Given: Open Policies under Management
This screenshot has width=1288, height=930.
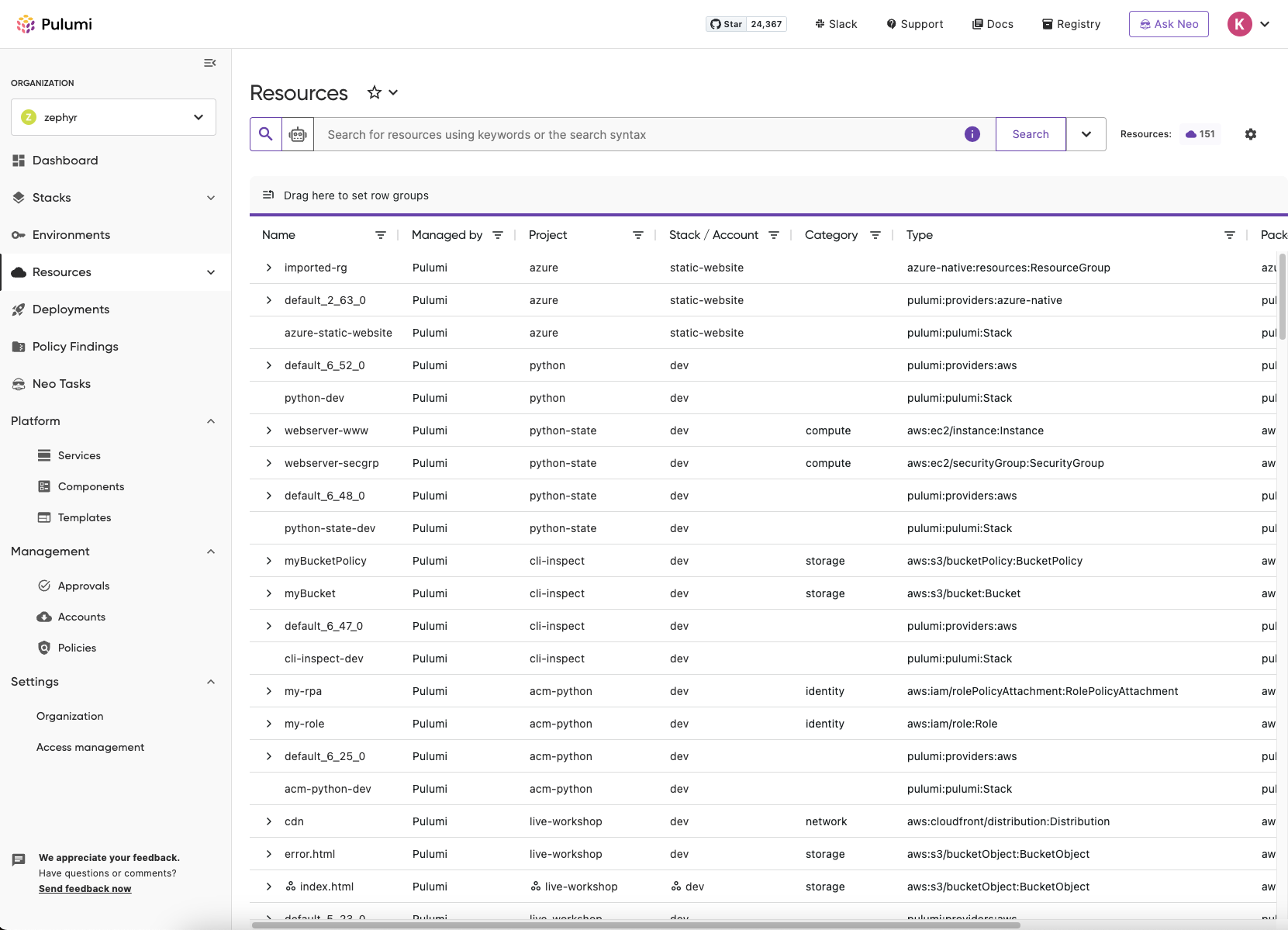Looking at the screenshot, I should [77, 648].
